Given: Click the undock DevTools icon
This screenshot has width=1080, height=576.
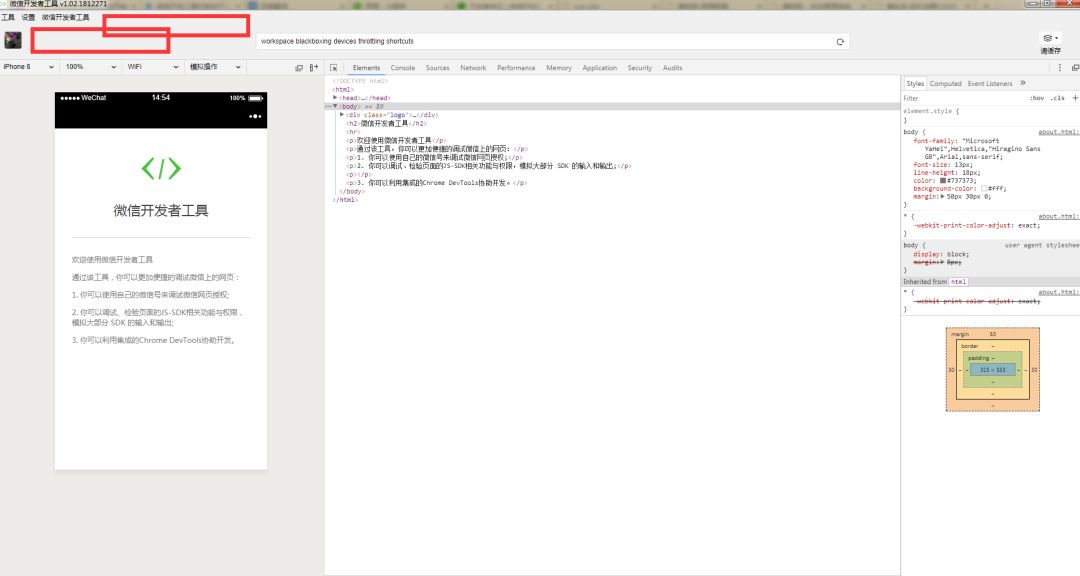Looking at the screenshot, I should [x=1075, y=68].
